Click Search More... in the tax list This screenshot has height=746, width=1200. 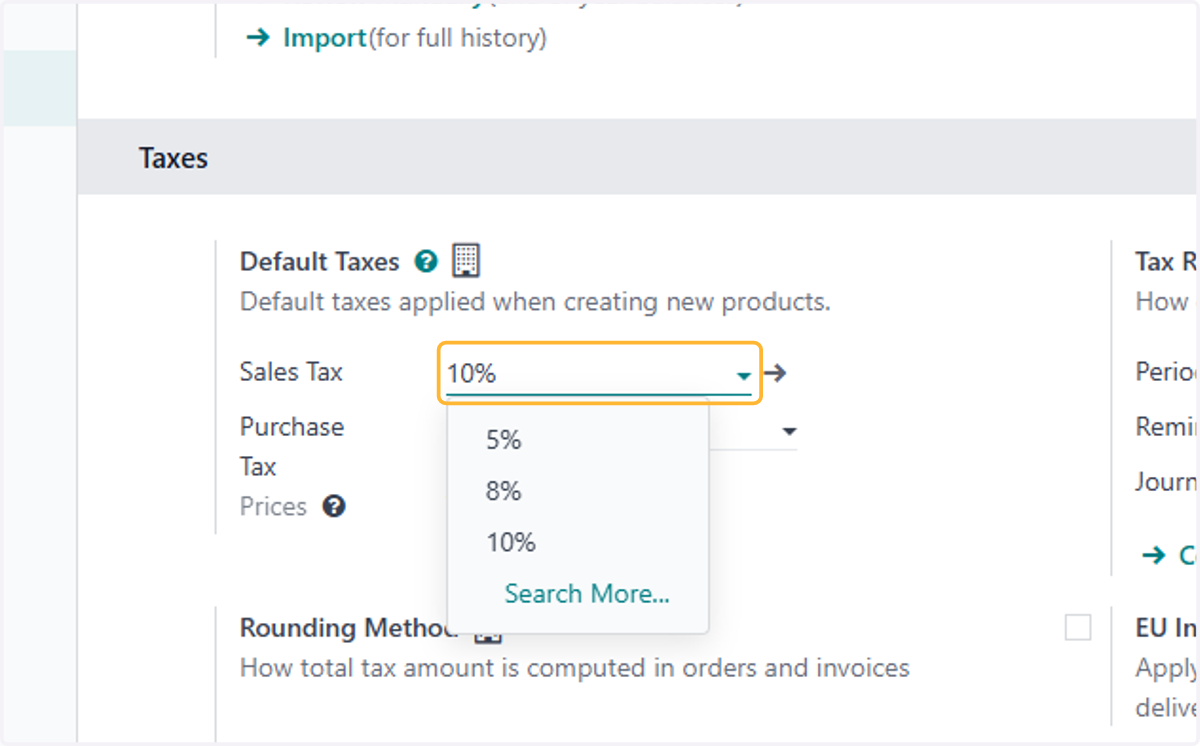coord(587,593)
